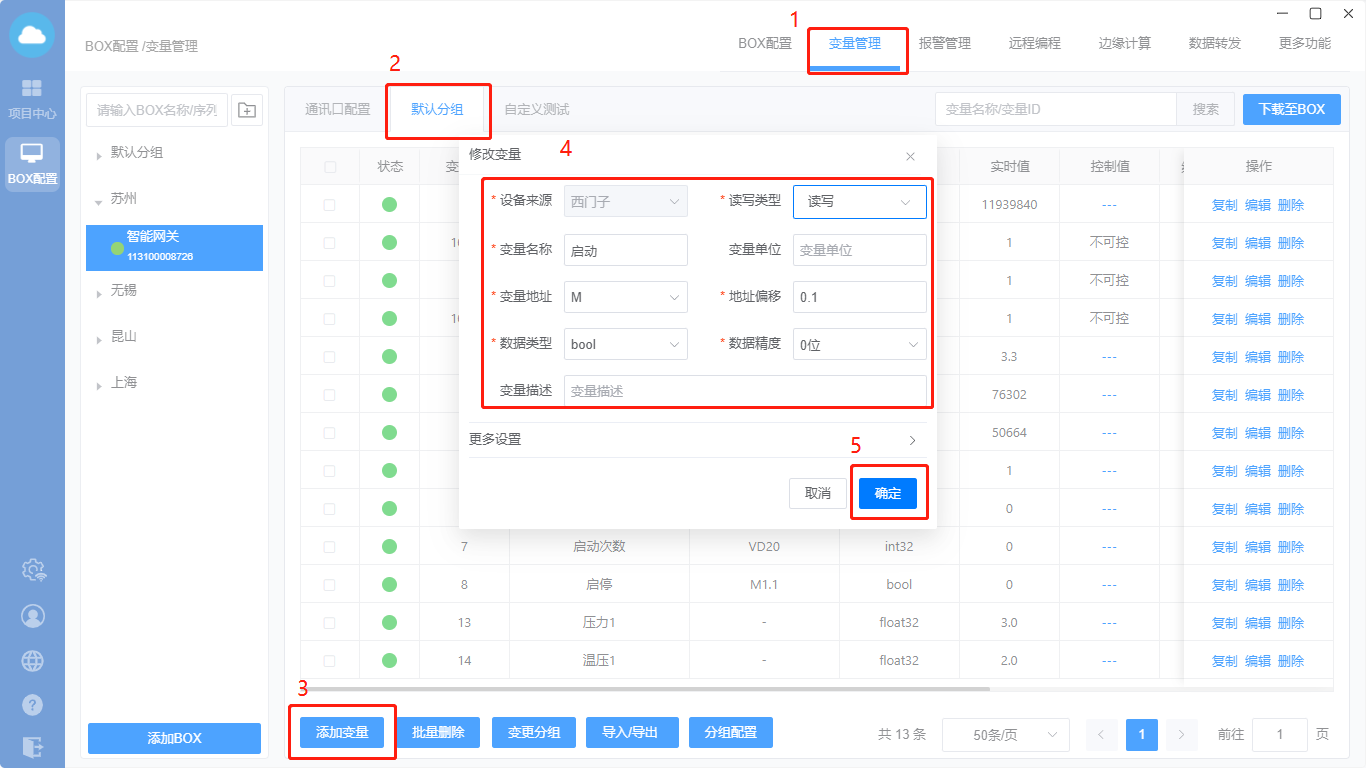Image resolution: width=1366 pixels, height=768 pixels.
Task: Focus the 变量名称 input field
Action: pos(626,250)
